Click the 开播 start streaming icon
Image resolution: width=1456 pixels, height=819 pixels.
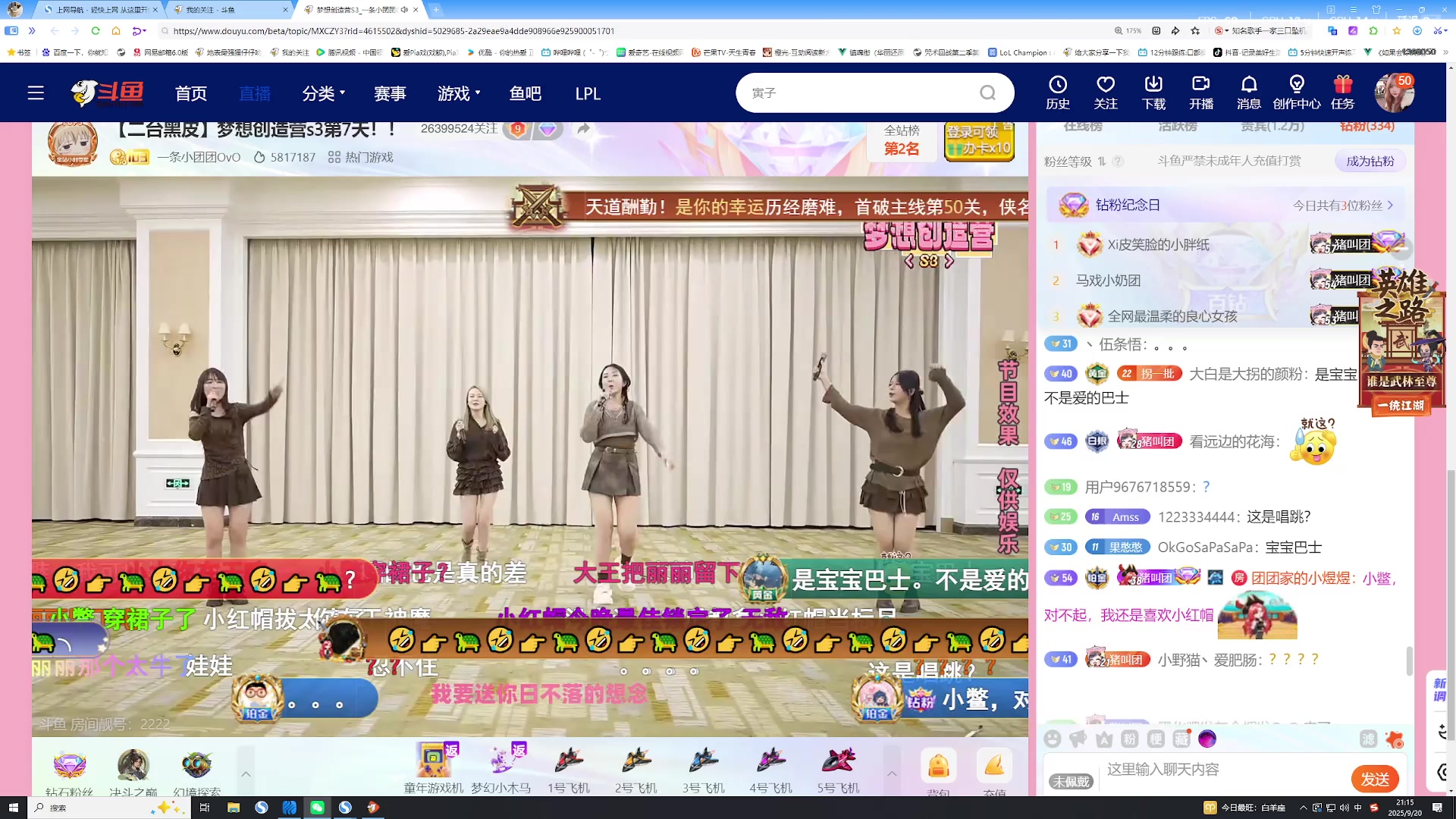1201,93
